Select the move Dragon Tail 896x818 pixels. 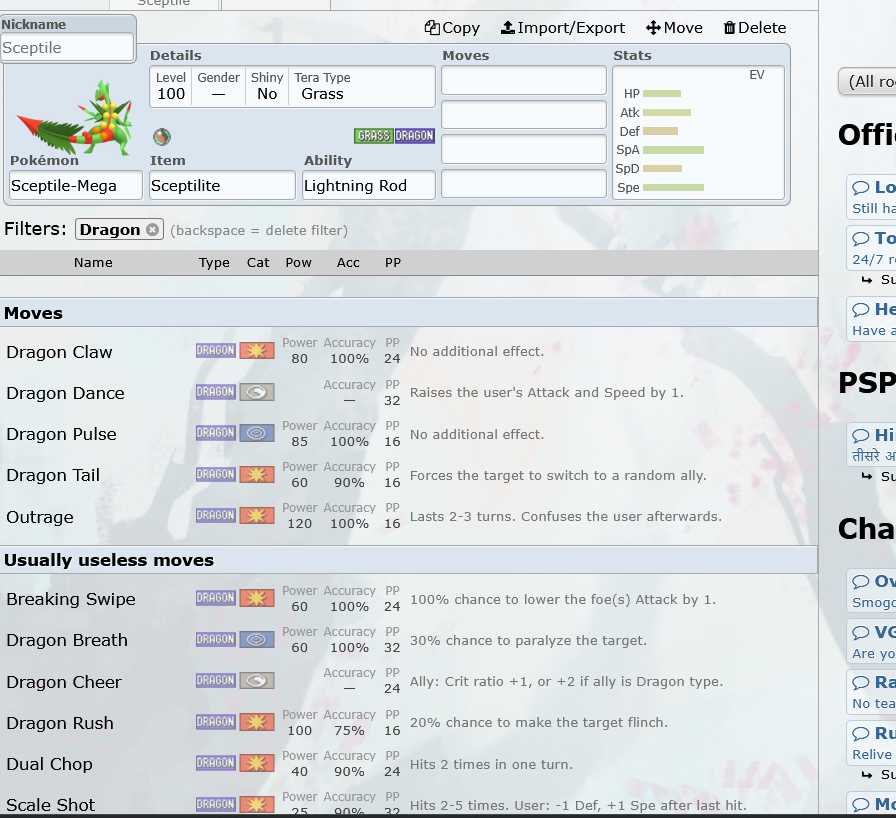click(409, 475)
